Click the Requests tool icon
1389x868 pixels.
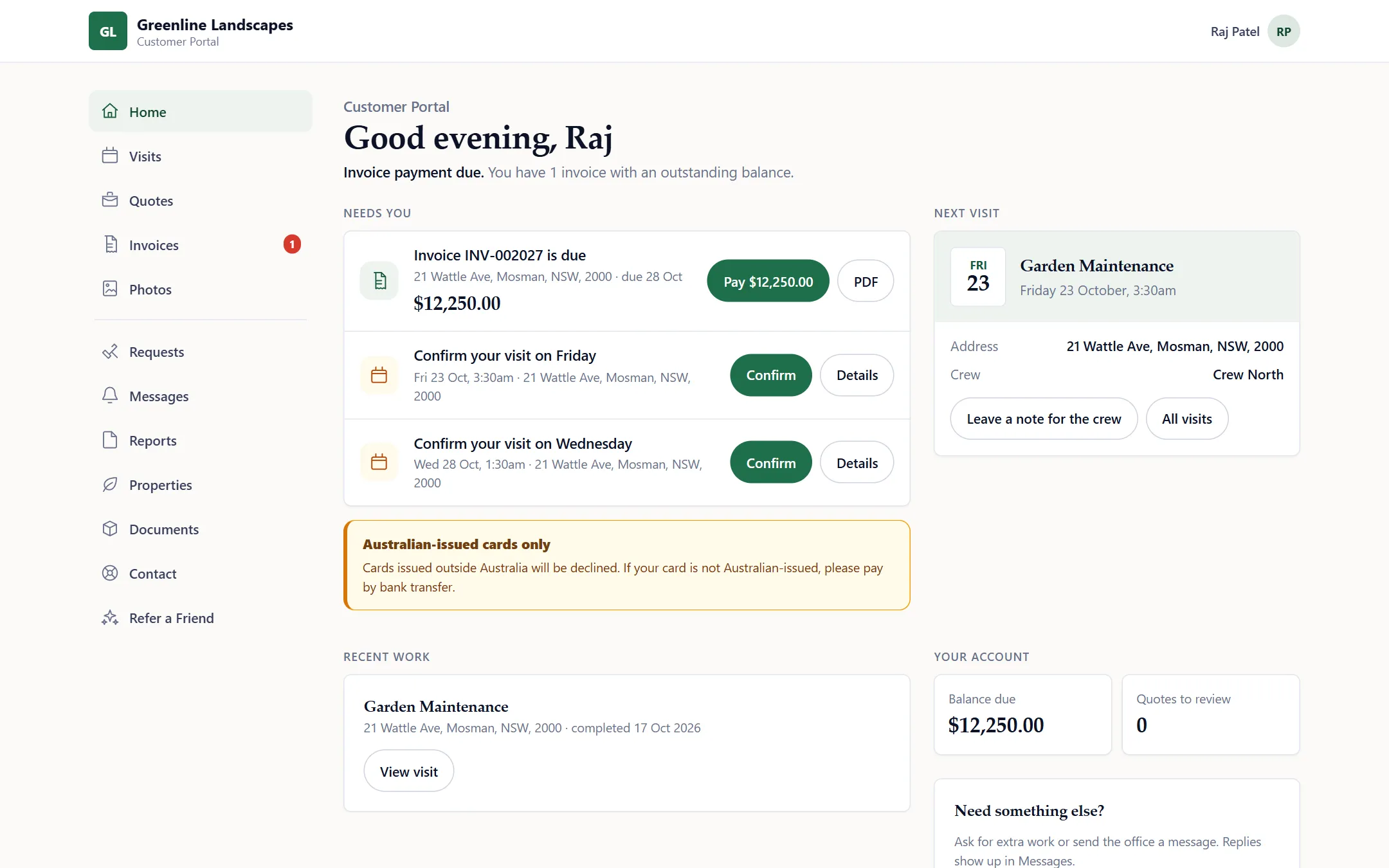pos(110,351)
